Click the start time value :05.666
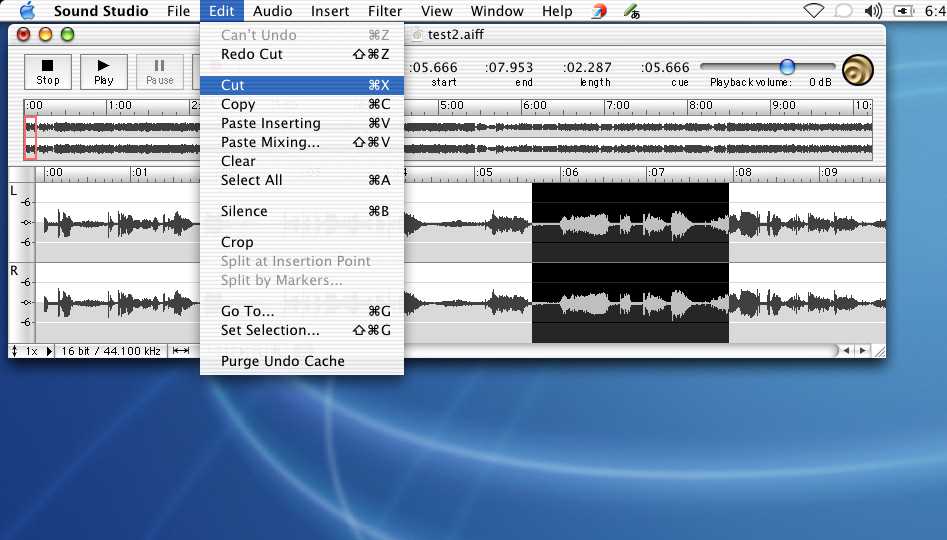 coord(433,68)
